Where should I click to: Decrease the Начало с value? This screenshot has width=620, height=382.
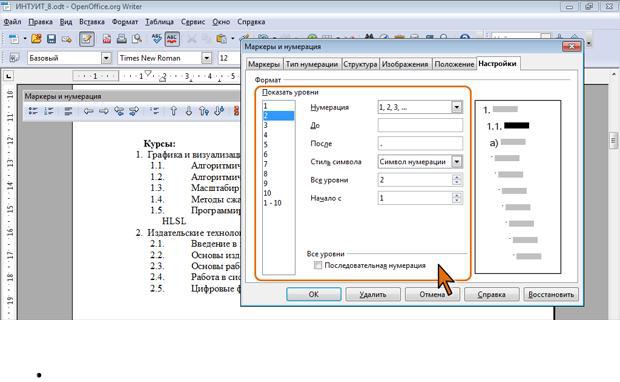tap(457, 200)
